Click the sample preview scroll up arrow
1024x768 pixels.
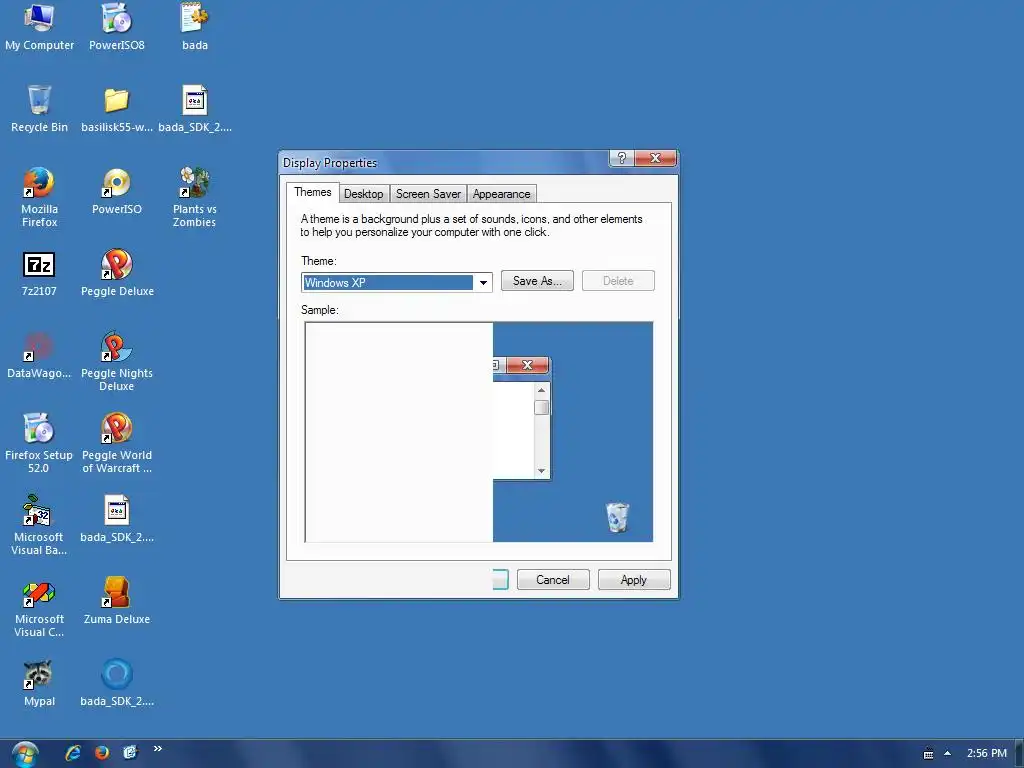[x=541, y=390]
